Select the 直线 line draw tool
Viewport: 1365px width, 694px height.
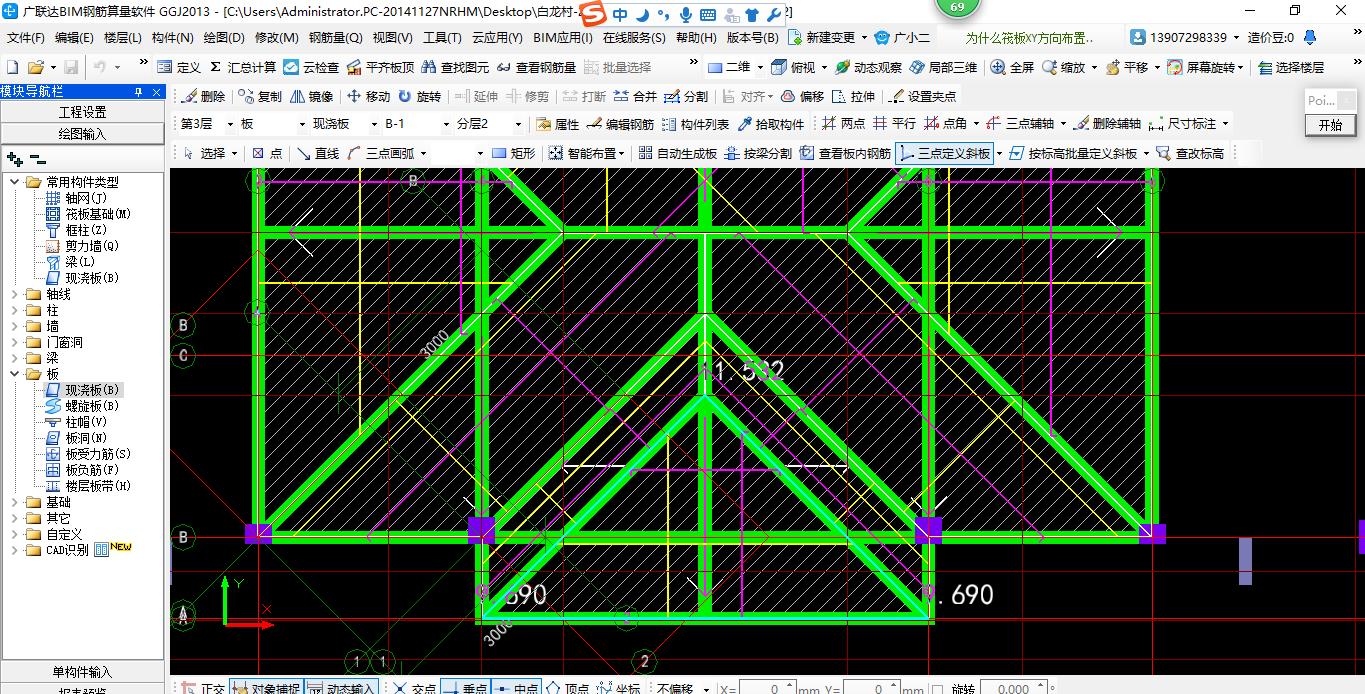point(317,153)
